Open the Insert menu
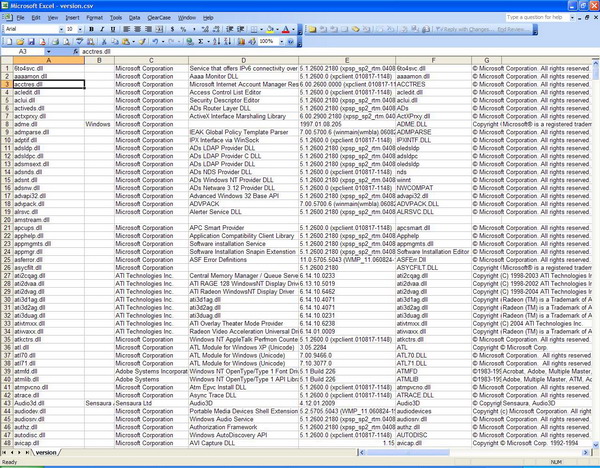Viewport: 600px width, 468px height. coord(72,18)
